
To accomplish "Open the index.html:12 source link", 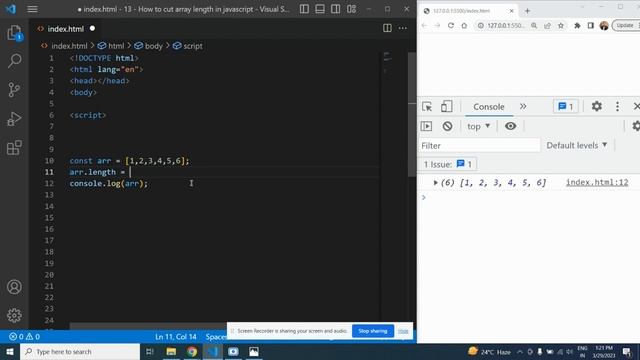I will pos(597,182).
